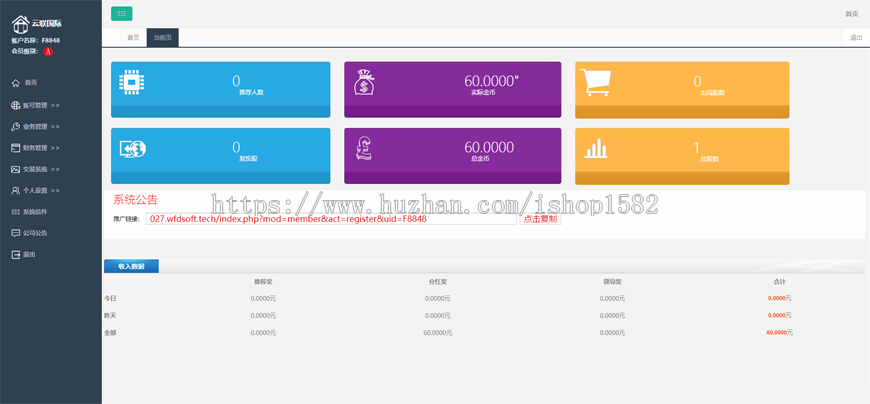The image size is (870, 404).
Task: Click the 系统公告 heading
Action: tap(135, 200)
